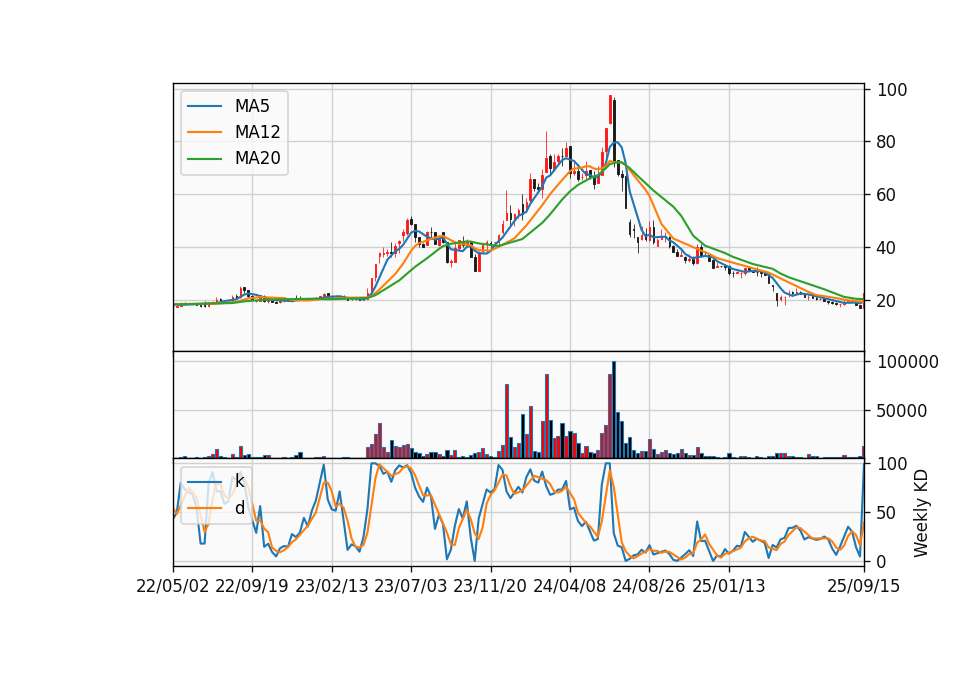Click the MA20 legend label

(x=257, y=158)
